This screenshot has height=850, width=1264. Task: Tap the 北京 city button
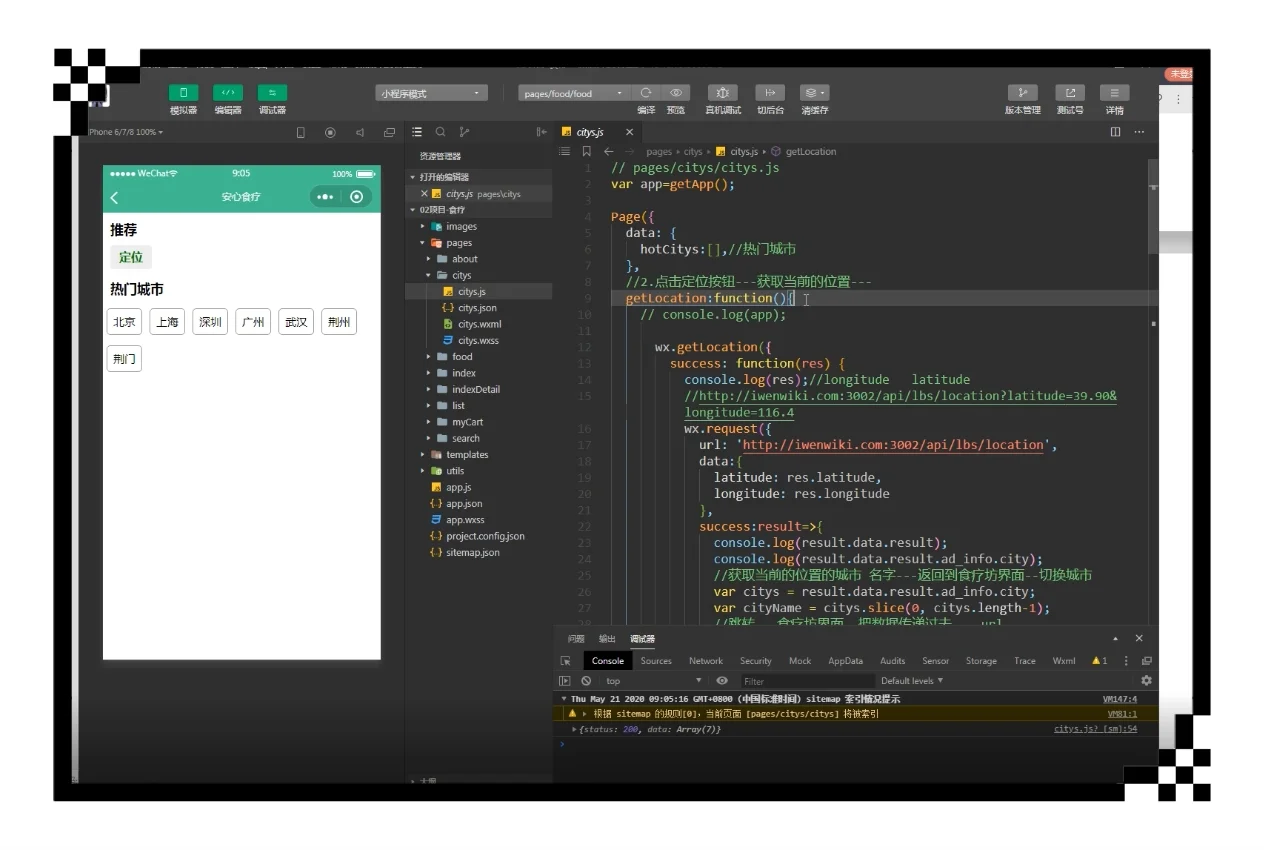pos(124,322)
